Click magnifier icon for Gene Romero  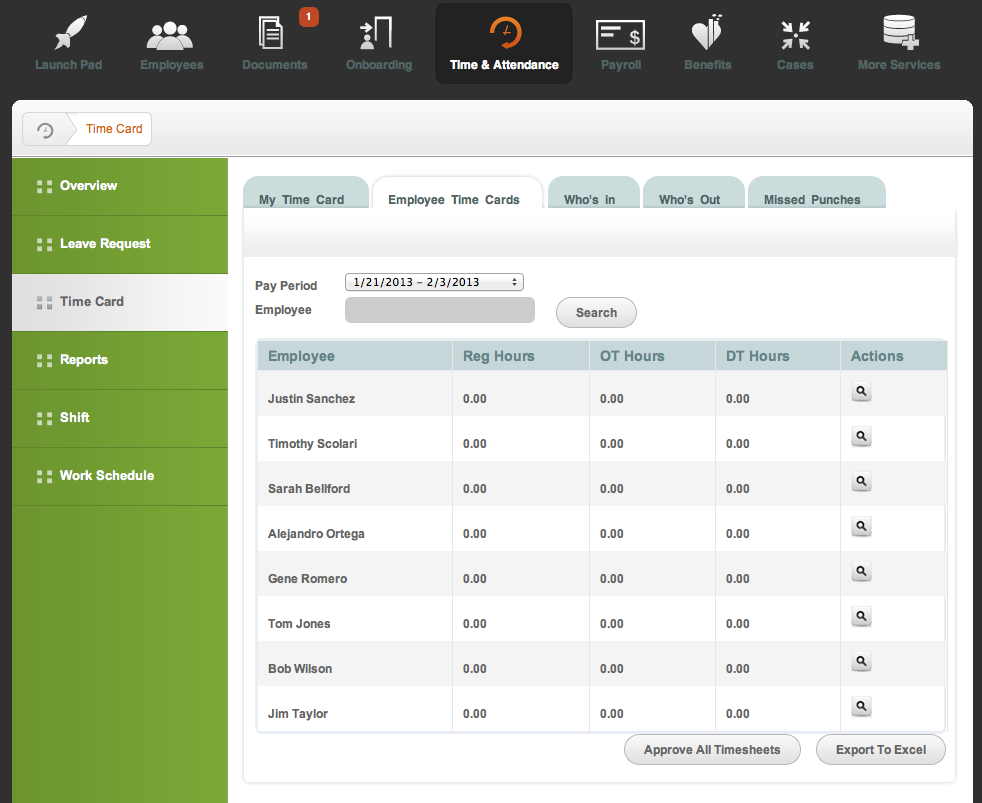861,572
